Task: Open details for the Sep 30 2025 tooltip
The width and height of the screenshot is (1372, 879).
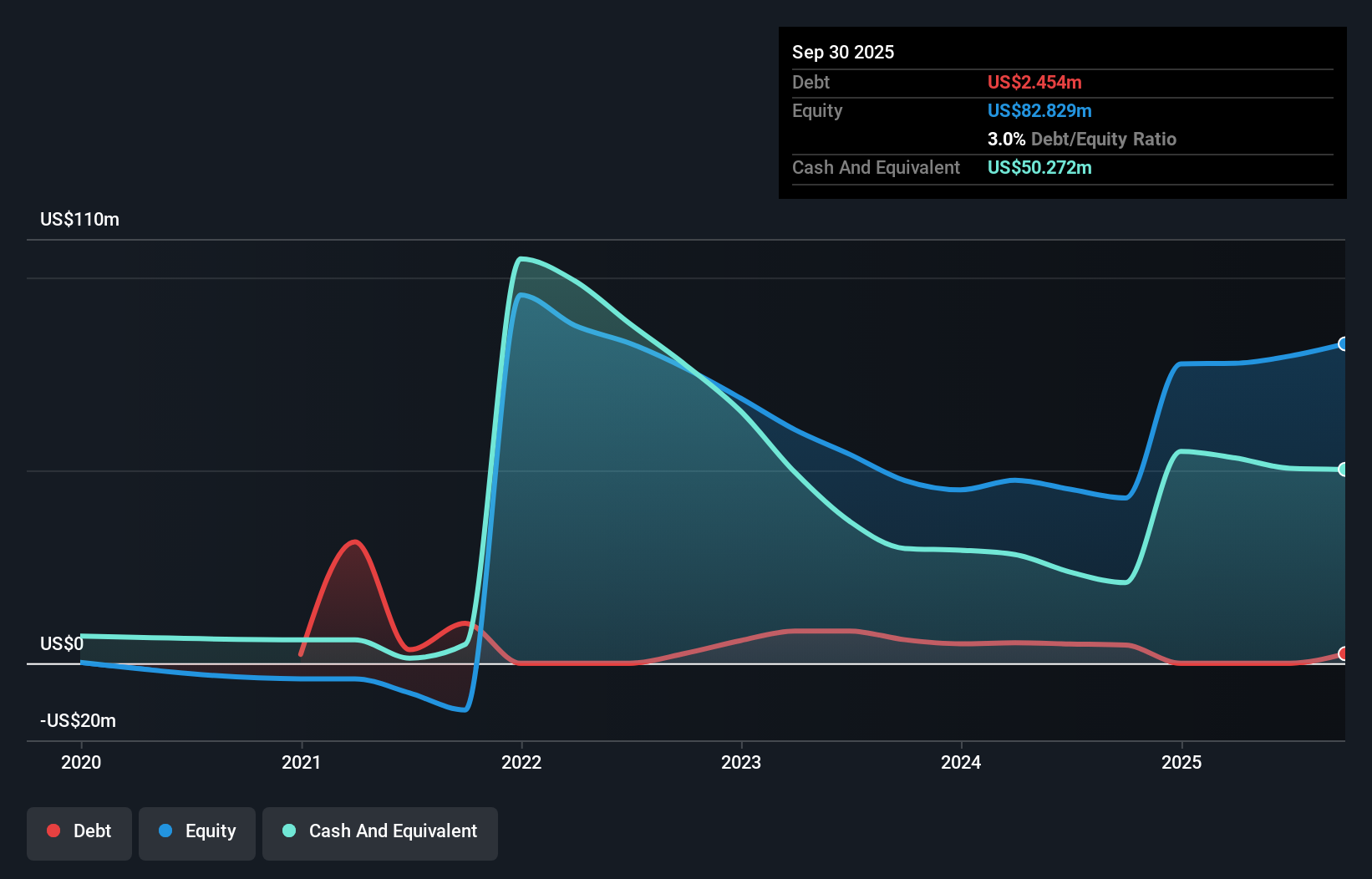Action: tap(843, 52)
